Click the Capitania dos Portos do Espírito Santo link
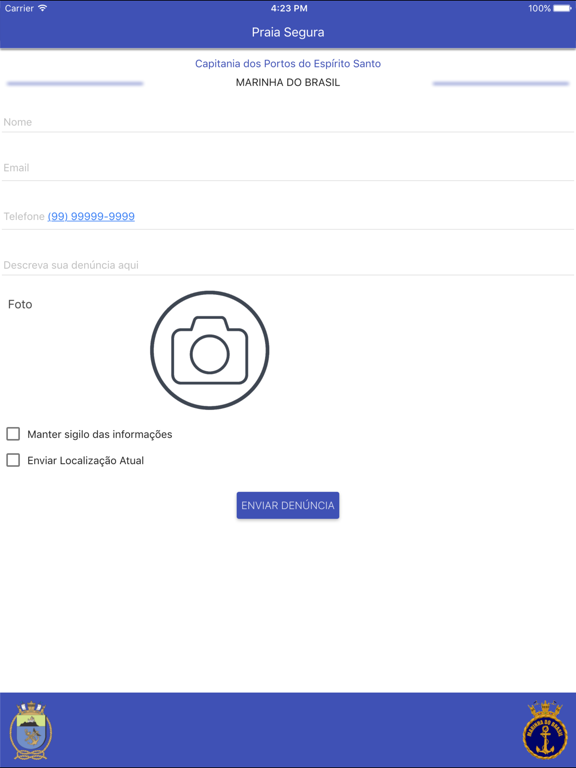576x768 pixels. tap(288, 64)
